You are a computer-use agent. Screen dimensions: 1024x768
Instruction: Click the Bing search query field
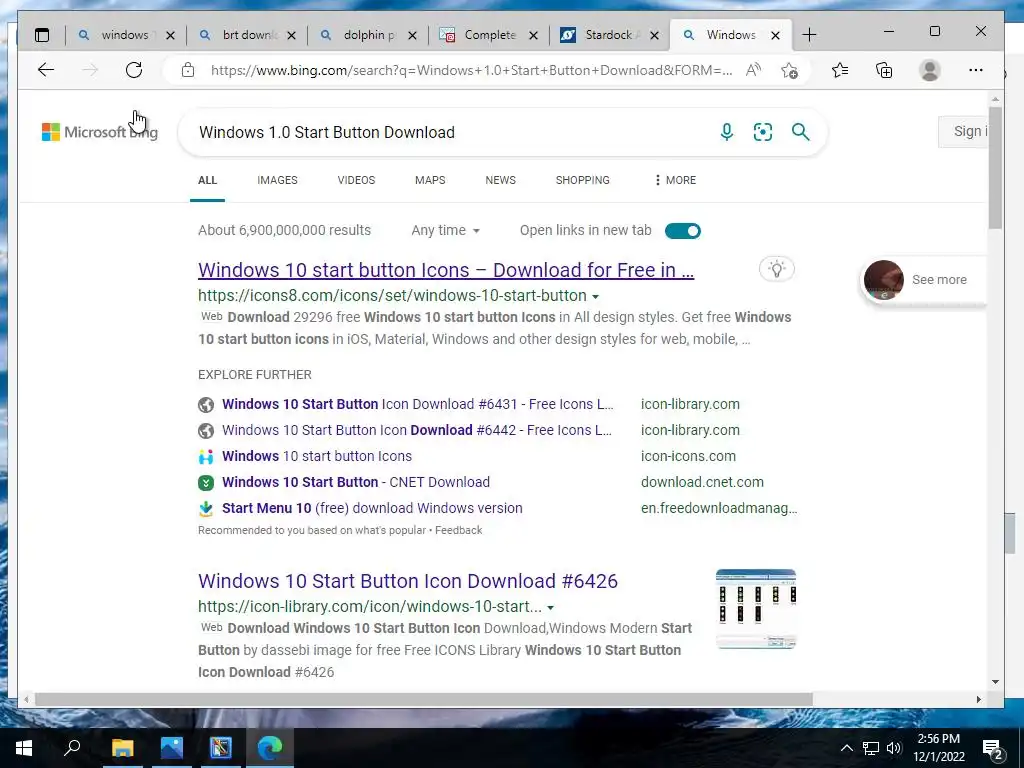451,132
